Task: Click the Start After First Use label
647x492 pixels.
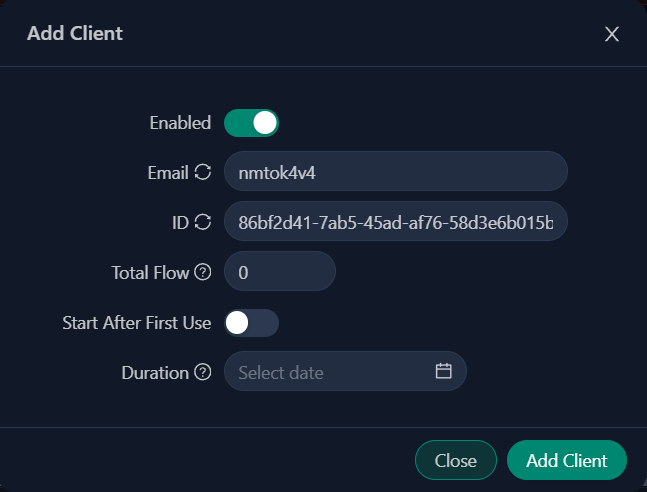Action: click(136, 322)
